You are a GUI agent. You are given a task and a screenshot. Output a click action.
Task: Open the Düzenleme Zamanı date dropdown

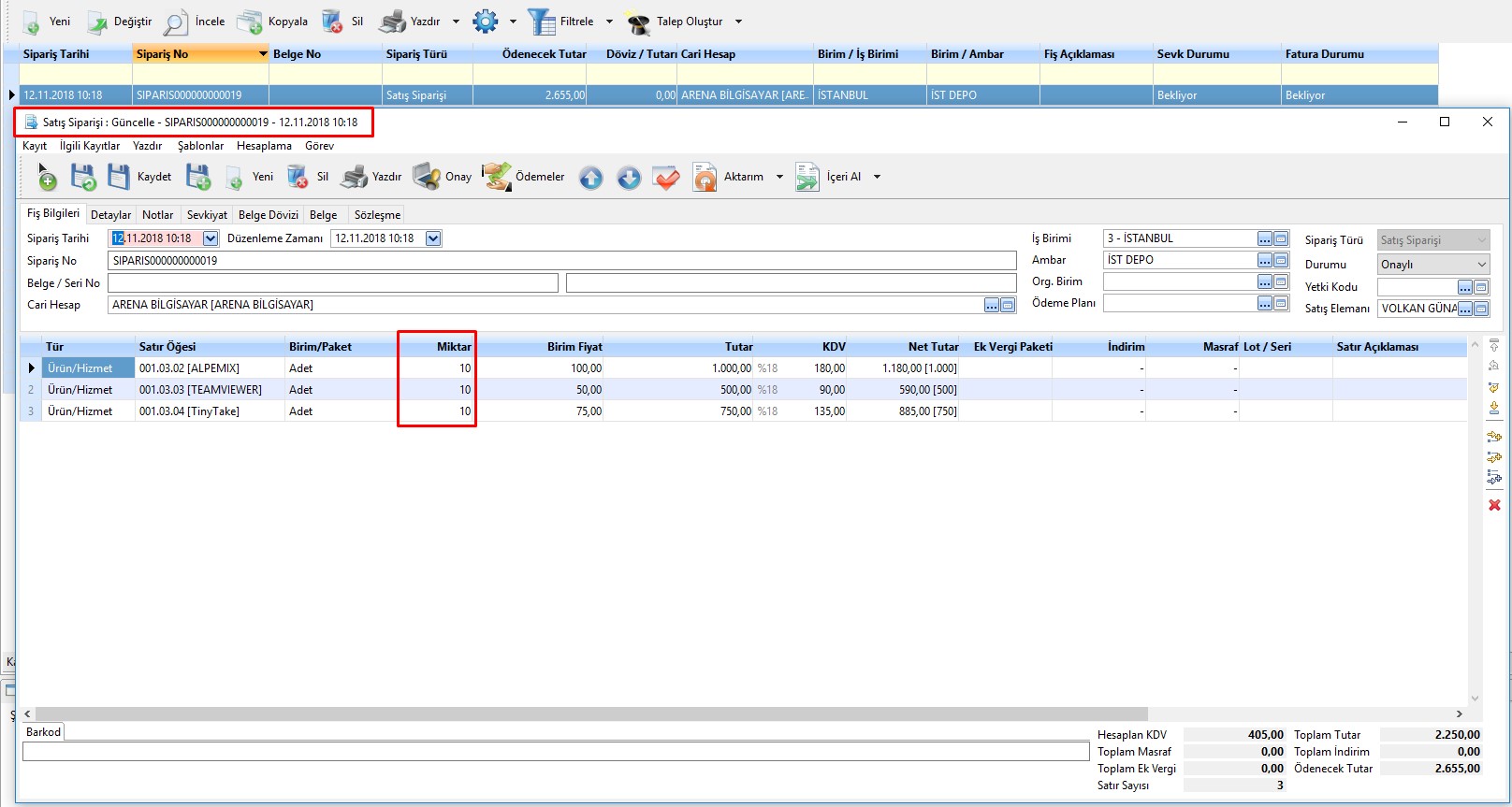tap(433, 238)
